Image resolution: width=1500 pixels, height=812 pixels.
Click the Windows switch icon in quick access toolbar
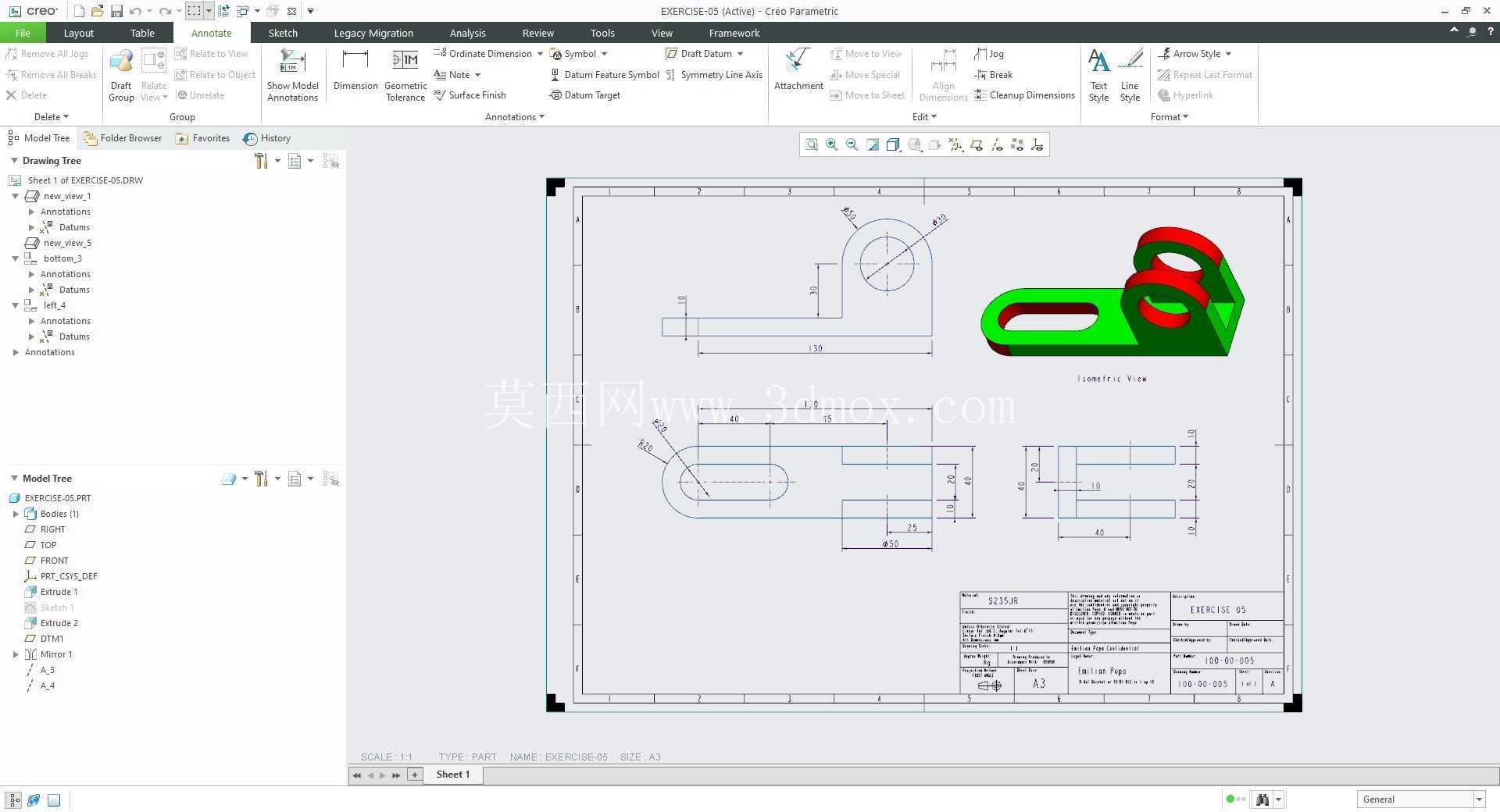point(242,11)
